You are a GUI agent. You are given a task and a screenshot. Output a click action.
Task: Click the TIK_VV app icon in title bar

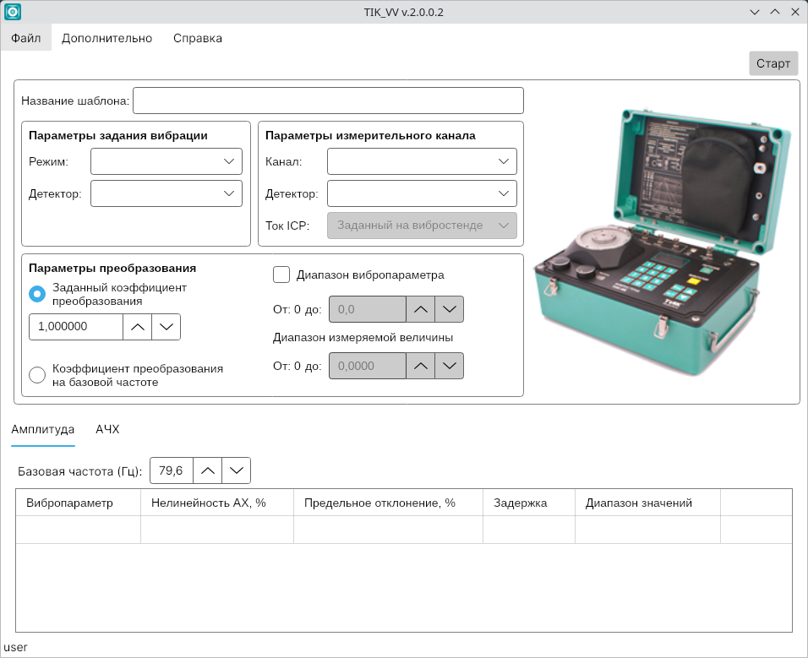(12, 12)
